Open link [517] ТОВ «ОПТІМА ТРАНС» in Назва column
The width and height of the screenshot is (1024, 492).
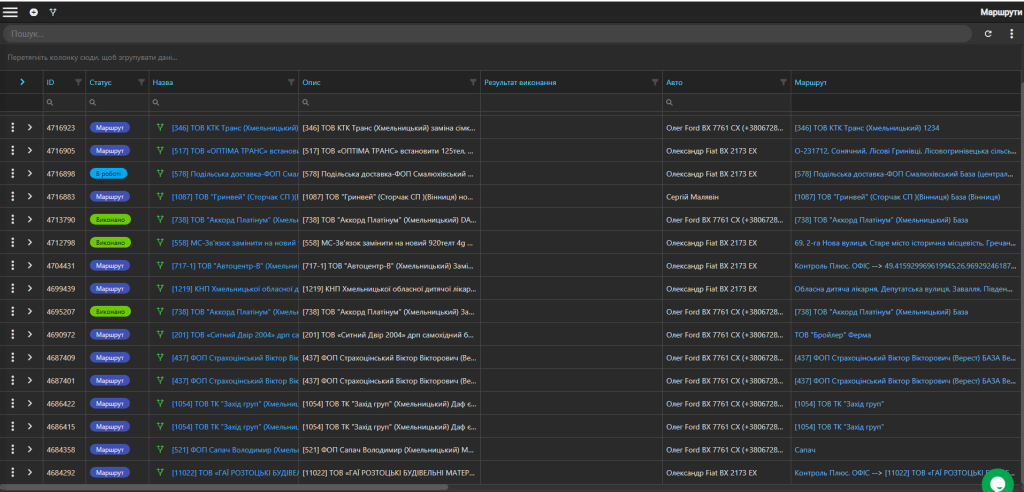pos(234,150)
